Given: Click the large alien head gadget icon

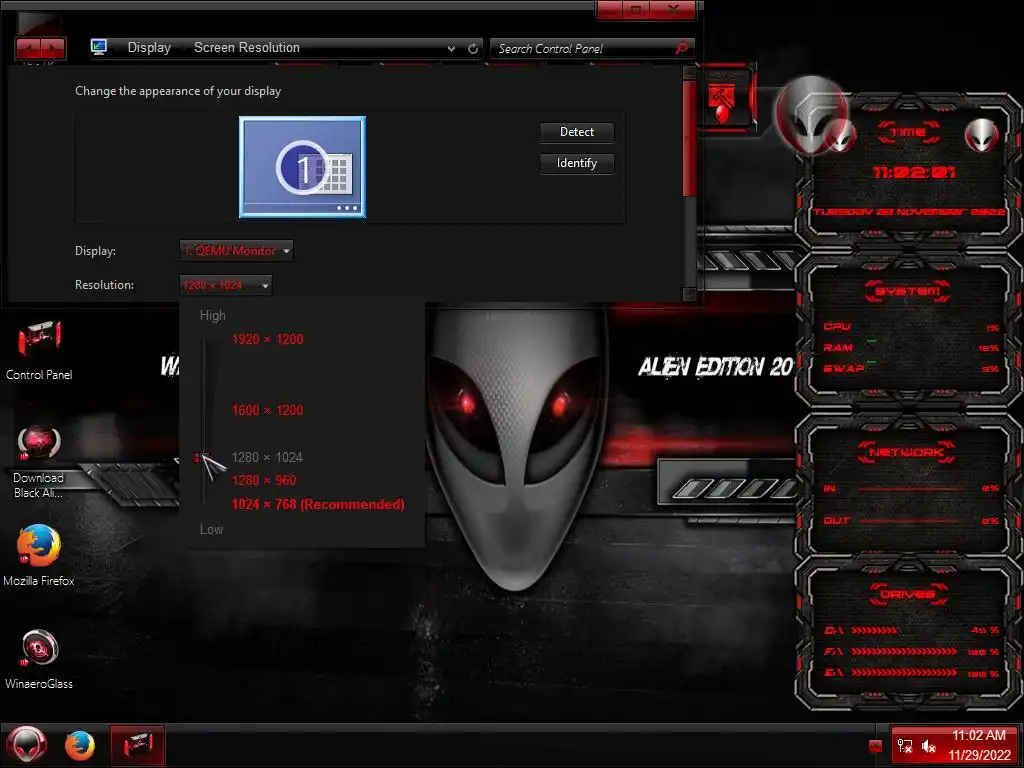Looking at the screenshot, I should (810, 114).
